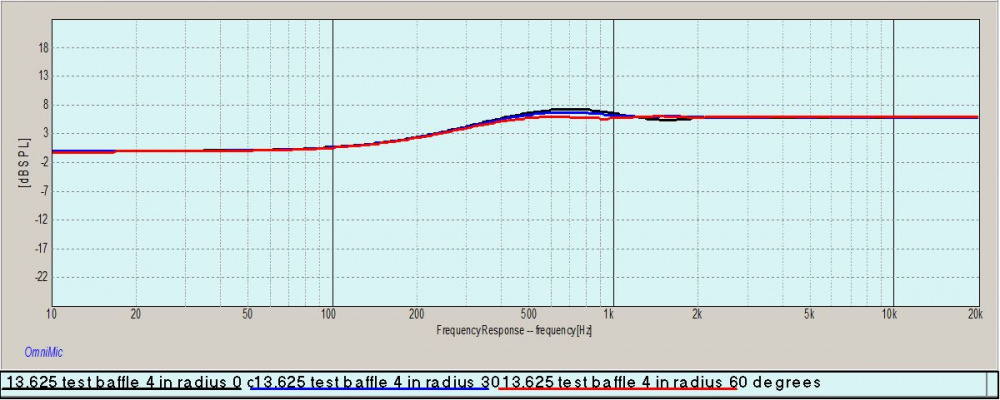Image resolution: width=1000 pixels, height=400 pixels.
Task: Click the 5k frequency axis label
Action: click(x=808, y=314)
